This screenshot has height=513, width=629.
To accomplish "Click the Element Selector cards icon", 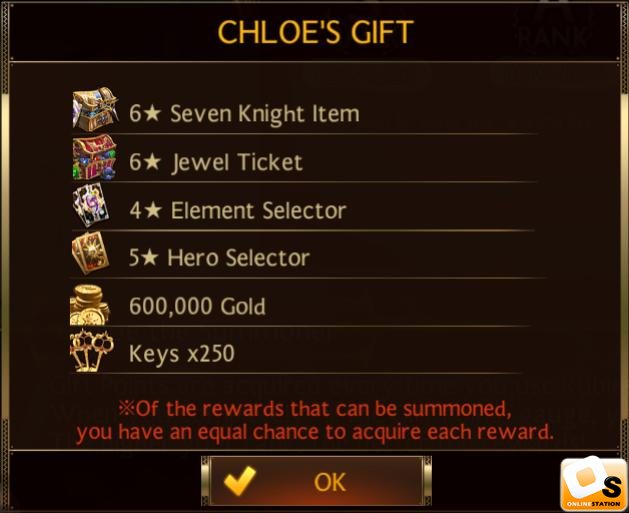I will (x=91, y=205).
